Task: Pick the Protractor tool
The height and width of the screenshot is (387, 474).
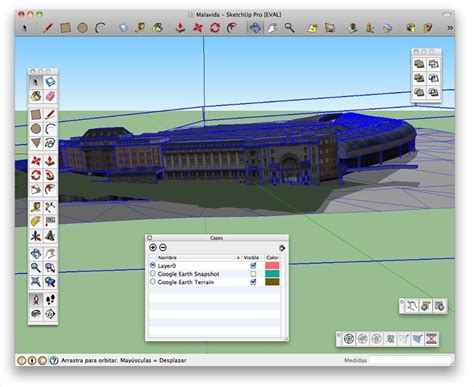Action: 36,221
